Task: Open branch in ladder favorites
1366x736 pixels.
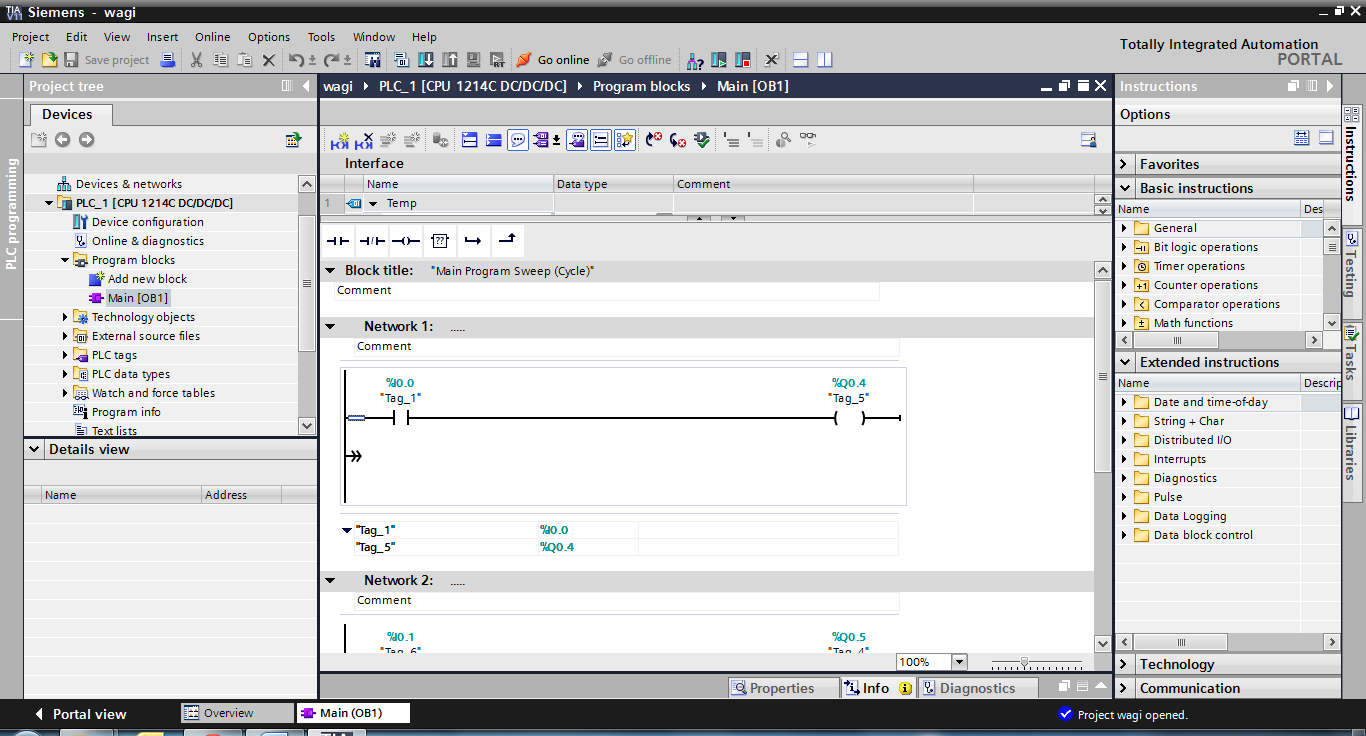Action: tap(473, 241)
